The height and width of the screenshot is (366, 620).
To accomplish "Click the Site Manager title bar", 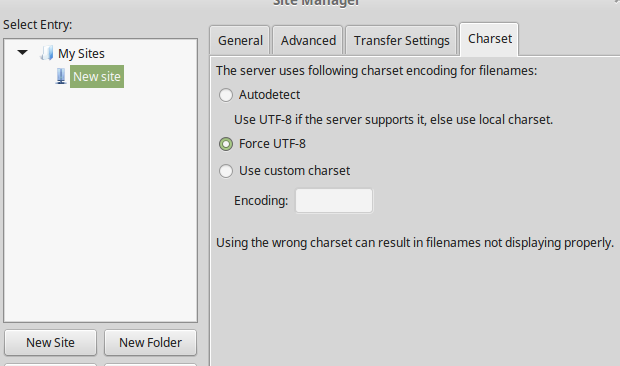I will click(316, 3).
